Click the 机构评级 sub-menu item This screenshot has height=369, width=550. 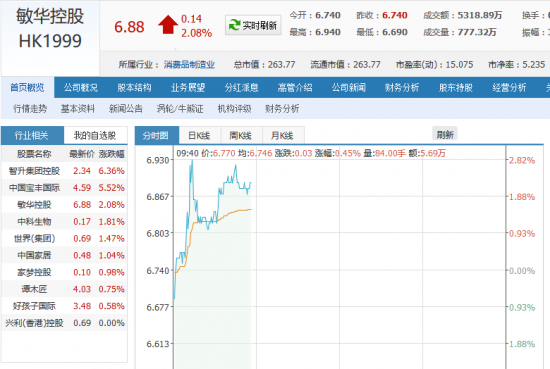pos(234,109)
